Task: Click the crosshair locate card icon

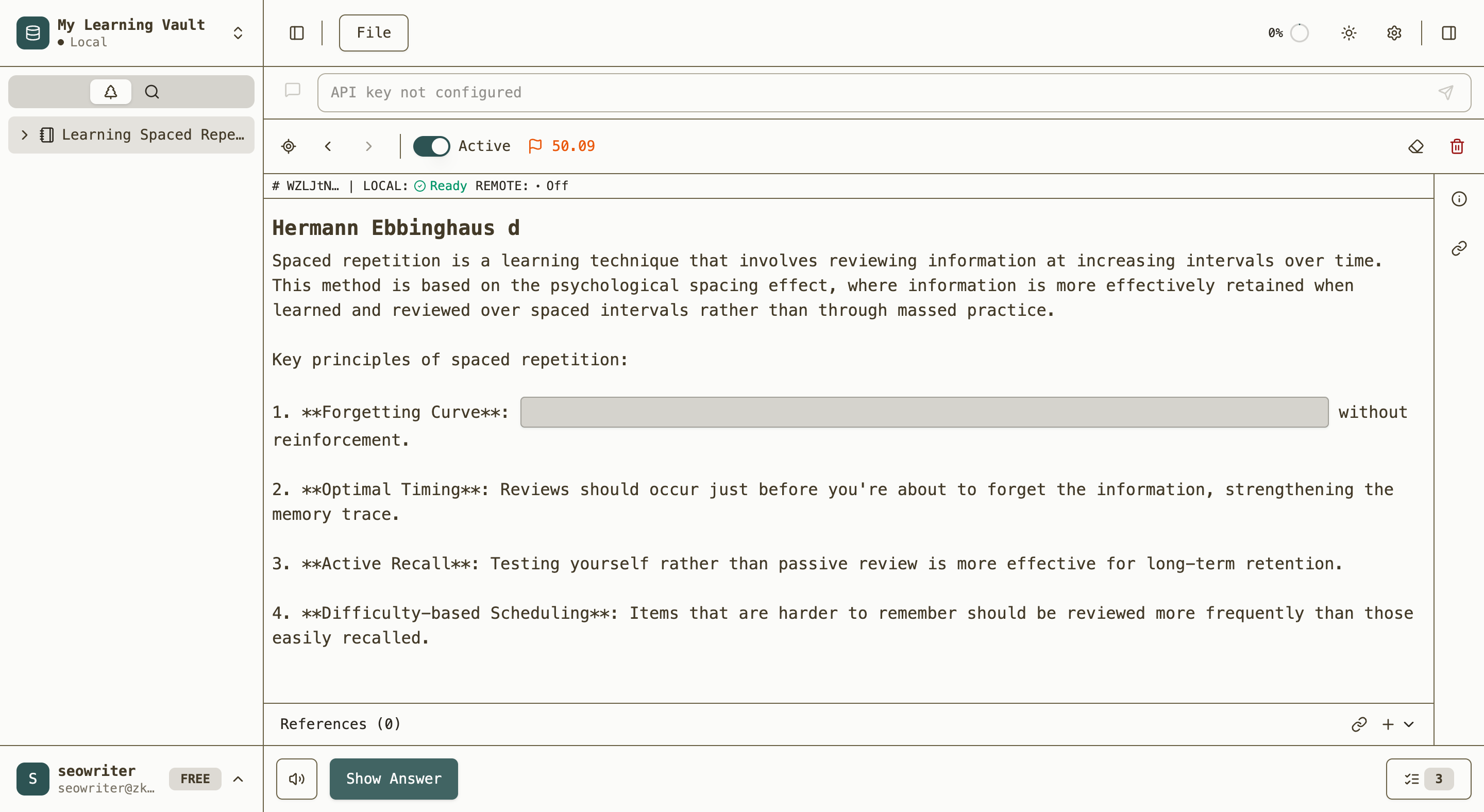Action: point(289,146)
